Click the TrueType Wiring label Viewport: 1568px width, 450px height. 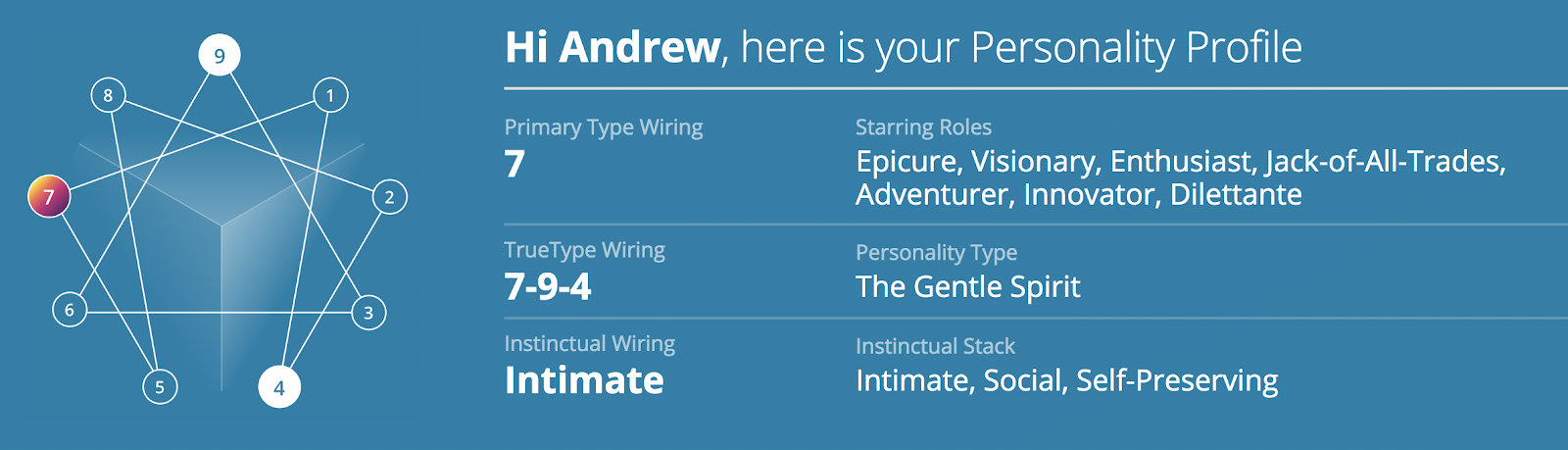[585, 251]
